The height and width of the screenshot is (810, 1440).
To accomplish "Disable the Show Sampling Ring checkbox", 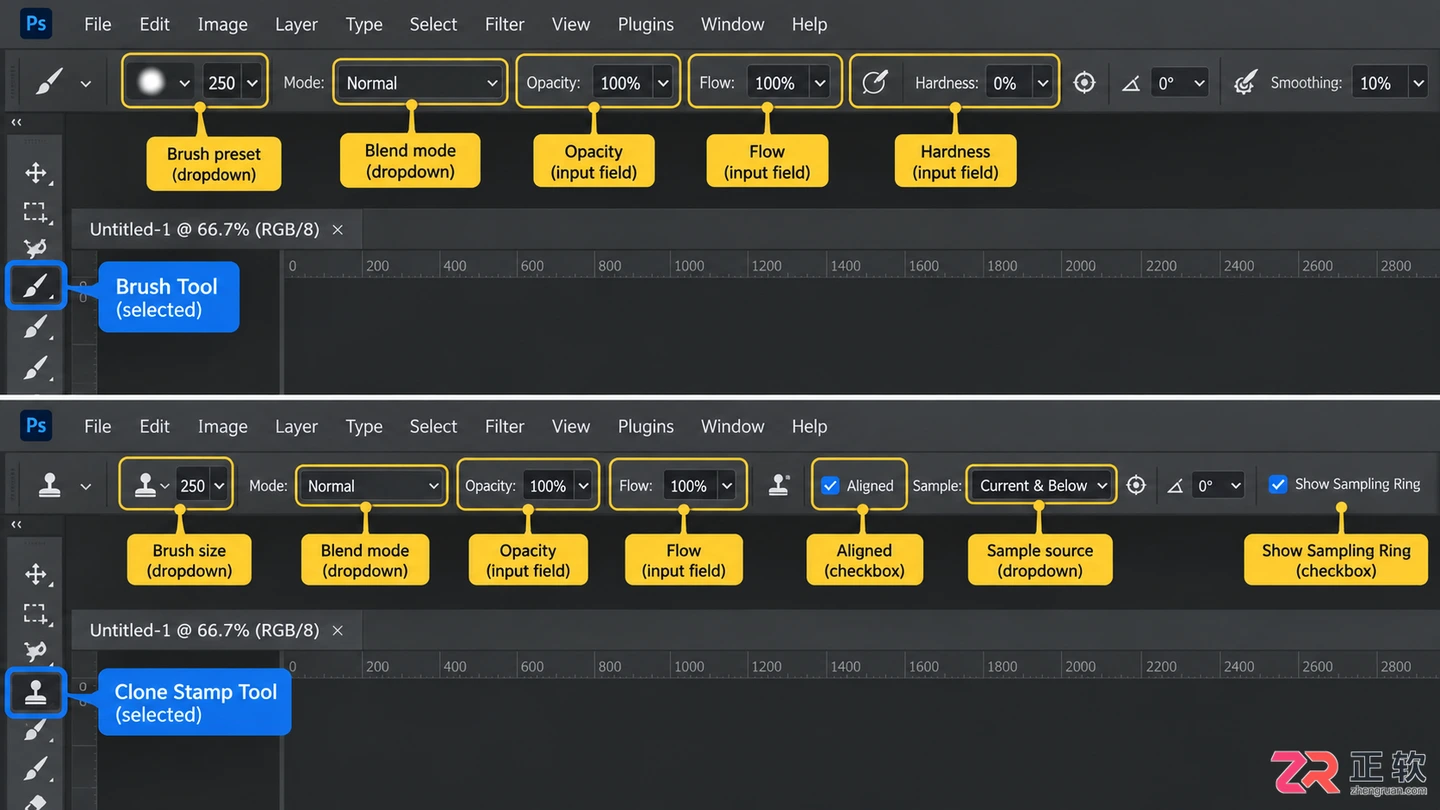I will [x=1278, y=484].
